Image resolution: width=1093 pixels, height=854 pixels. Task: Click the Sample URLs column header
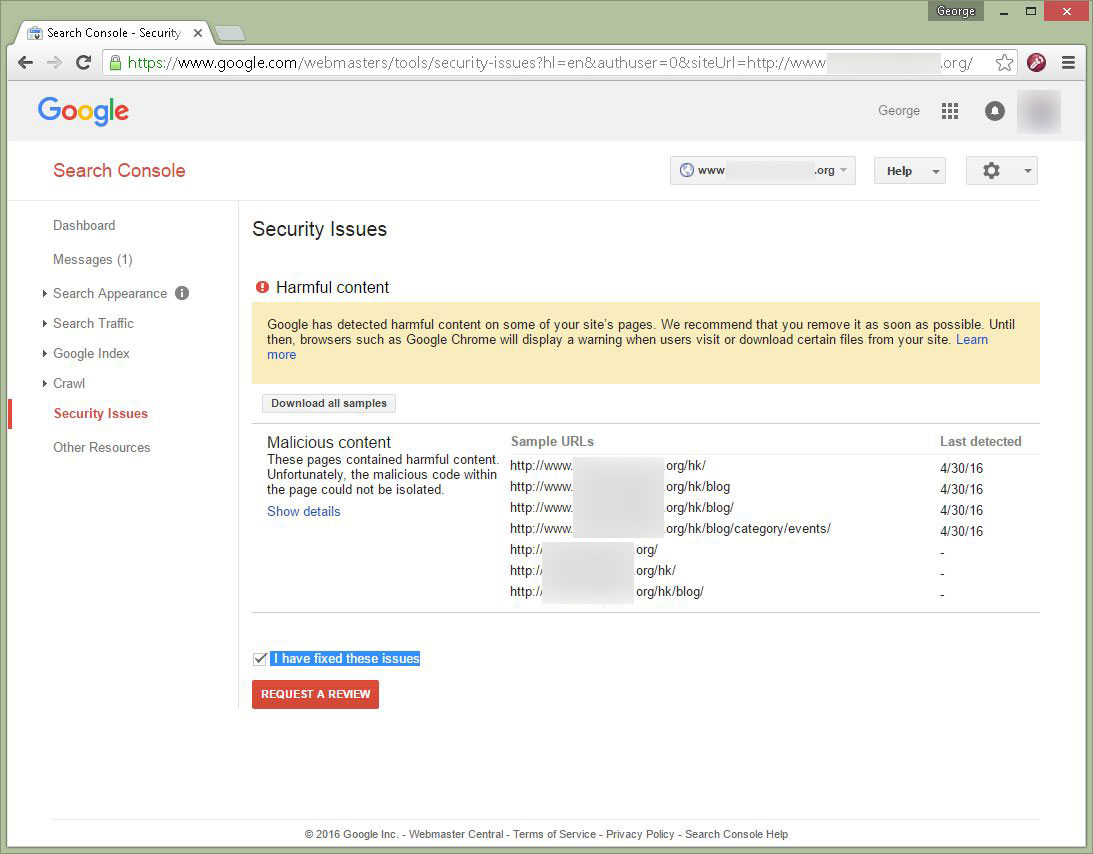552,441
